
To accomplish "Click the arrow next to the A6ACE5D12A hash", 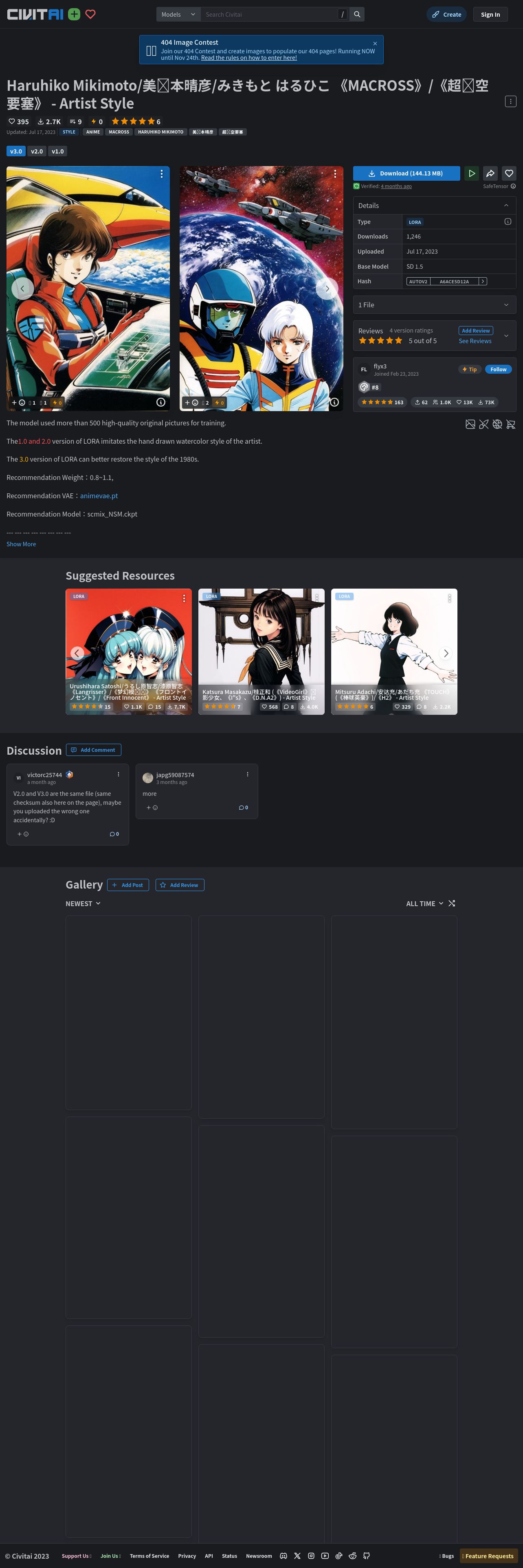I will [x=483, y=281].
